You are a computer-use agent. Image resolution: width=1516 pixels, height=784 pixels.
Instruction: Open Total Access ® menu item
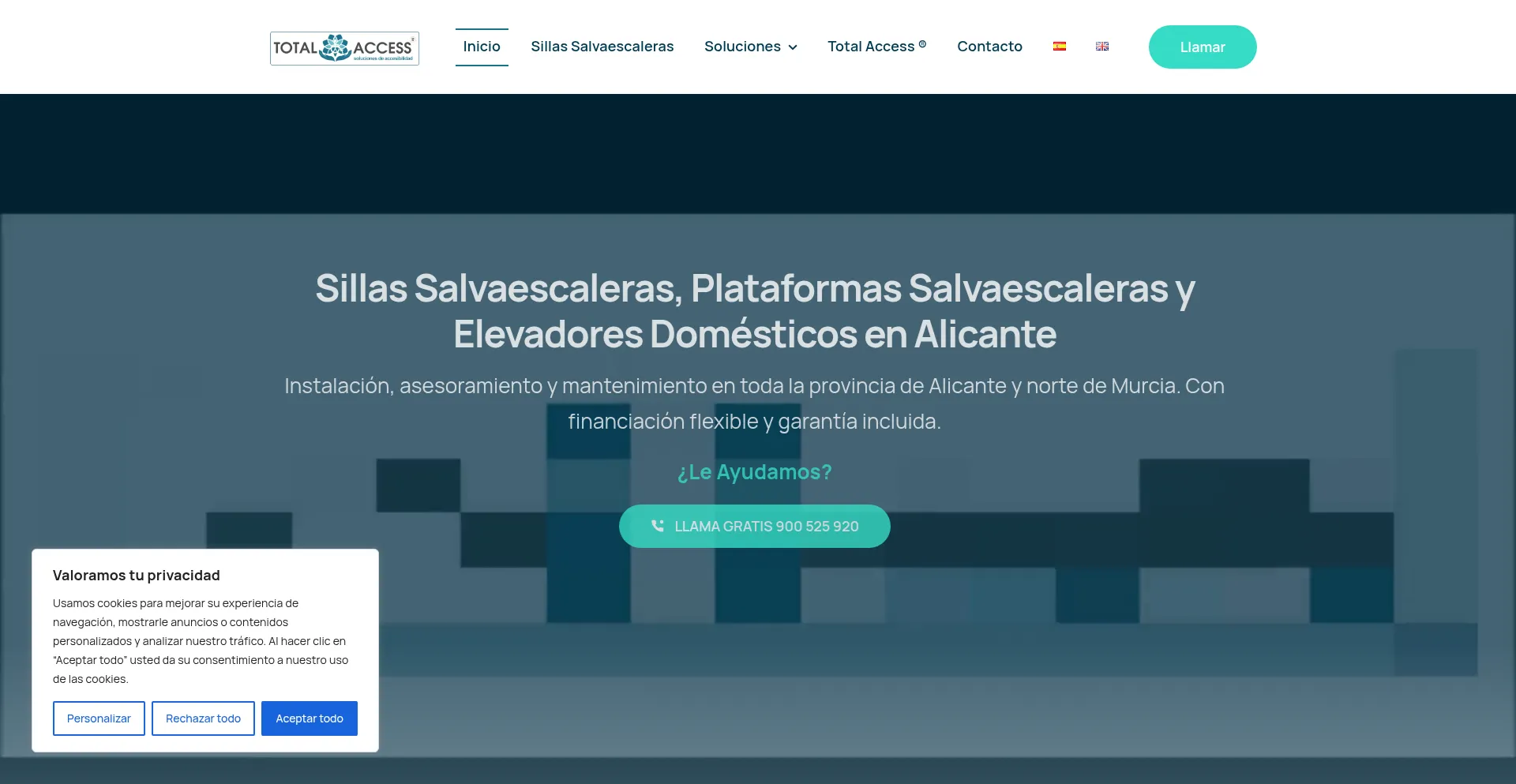(x=877, y=47)
